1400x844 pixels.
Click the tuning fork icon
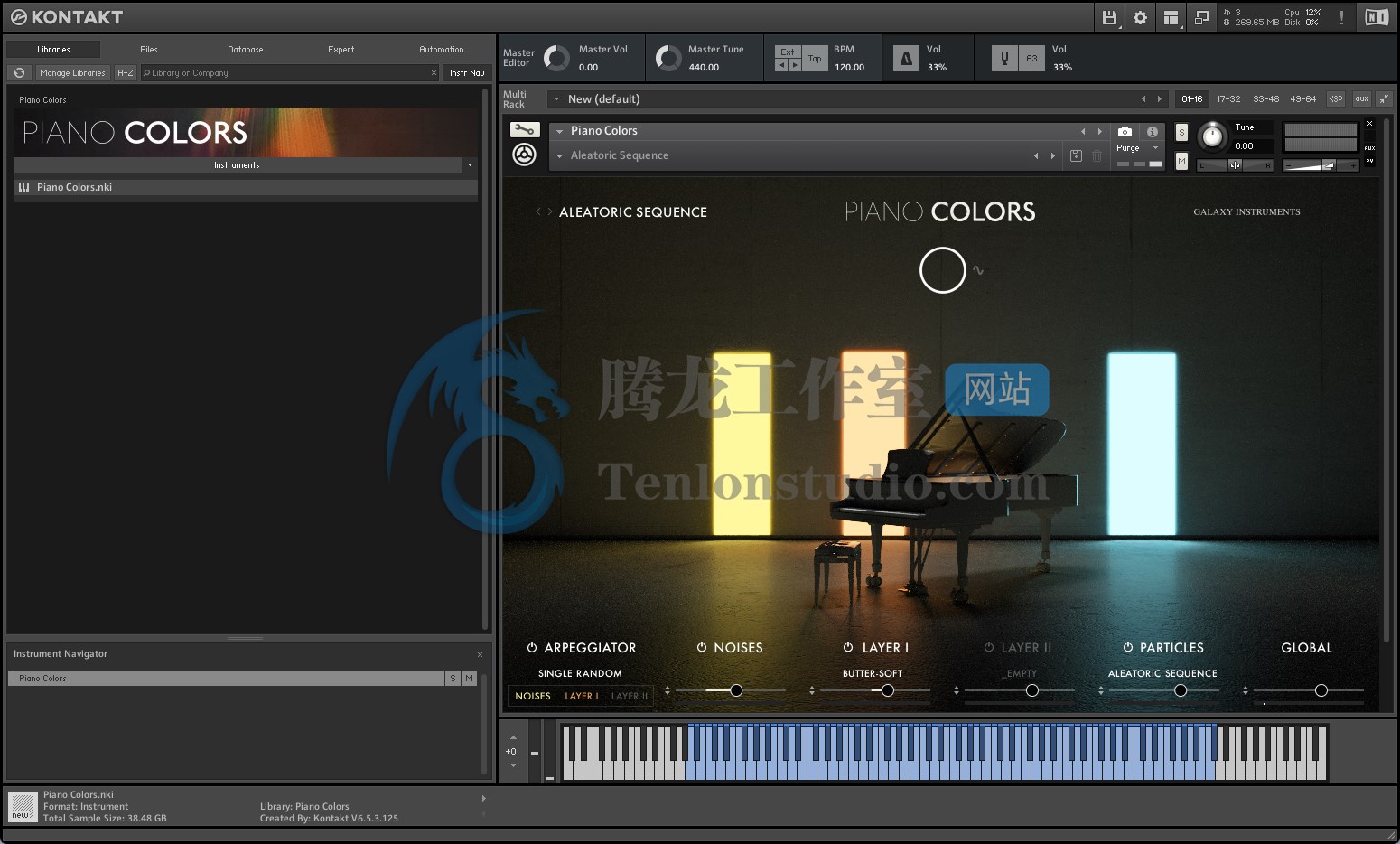[1004, 59]
